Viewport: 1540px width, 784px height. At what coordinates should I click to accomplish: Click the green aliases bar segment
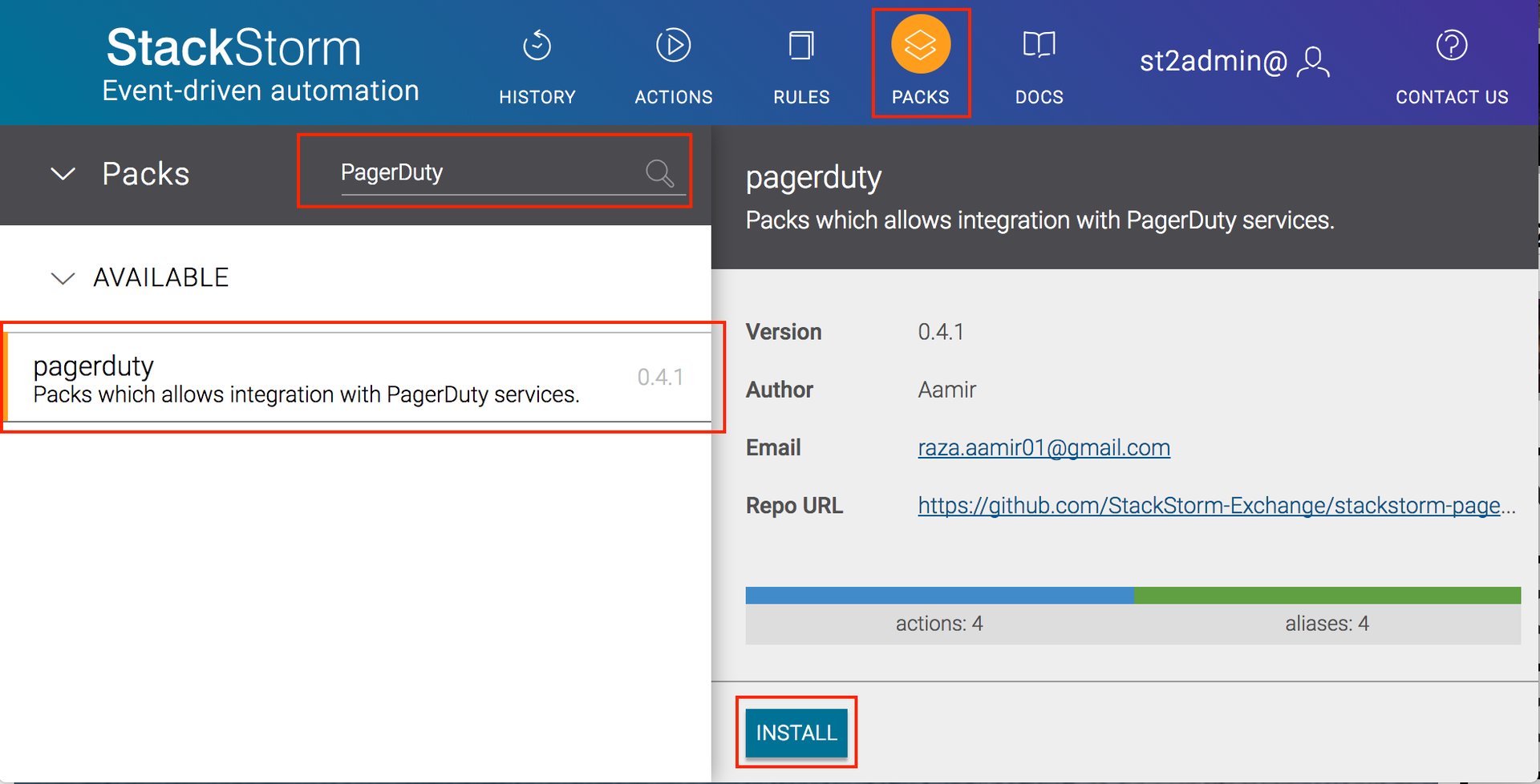coord(1327,595)
